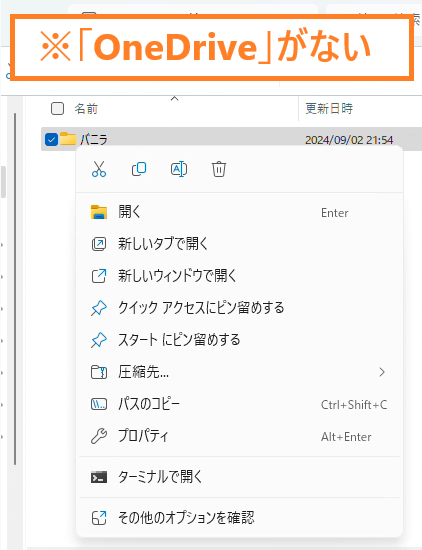The height and width of the screenshot is (550, 422).
Task: Click the Delete trash can icon
Action: point(219,169)
